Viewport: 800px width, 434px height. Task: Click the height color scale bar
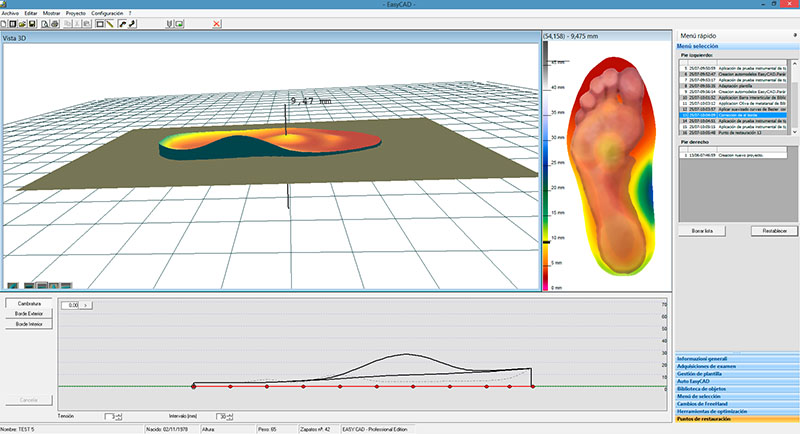545,170
